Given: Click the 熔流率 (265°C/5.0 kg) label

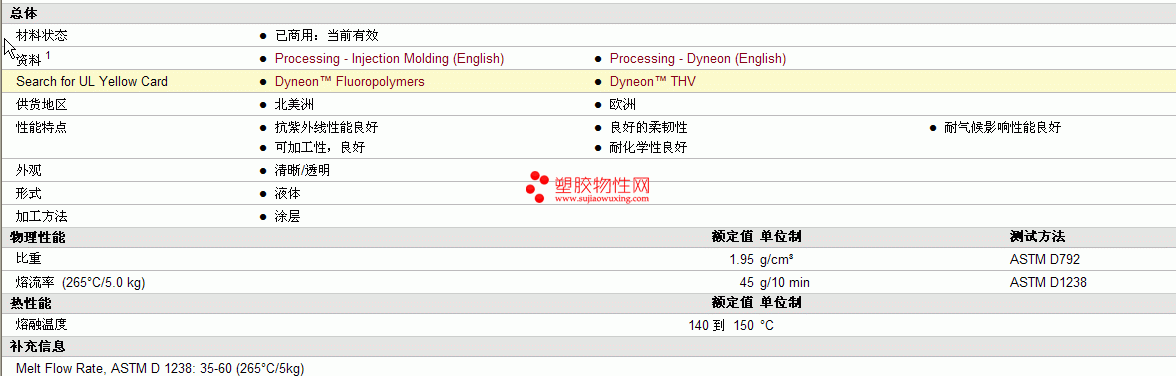Looking at the screenshot, I should [80, 283].
